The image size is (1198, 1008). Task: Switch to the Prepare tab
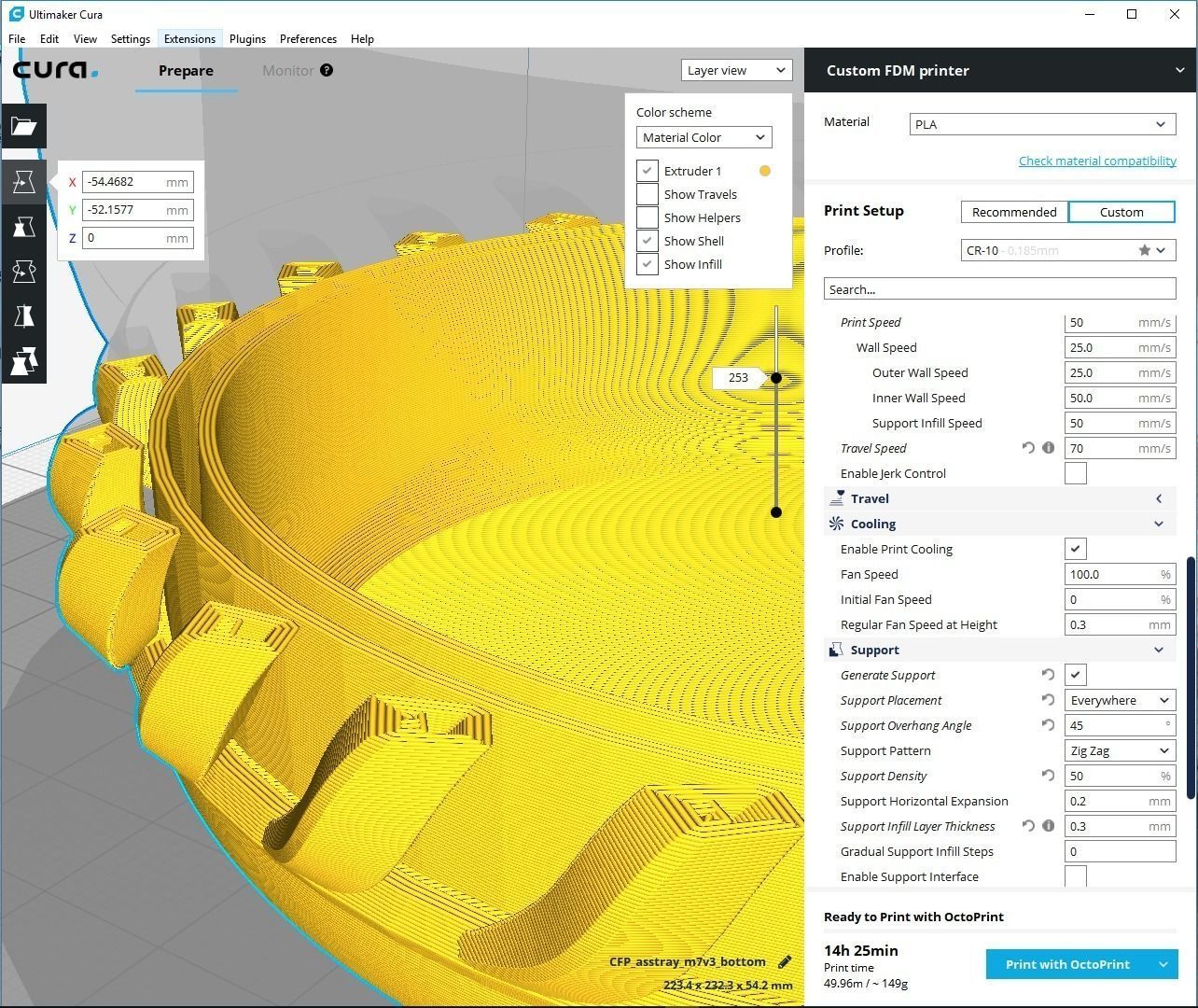point(186,70)
